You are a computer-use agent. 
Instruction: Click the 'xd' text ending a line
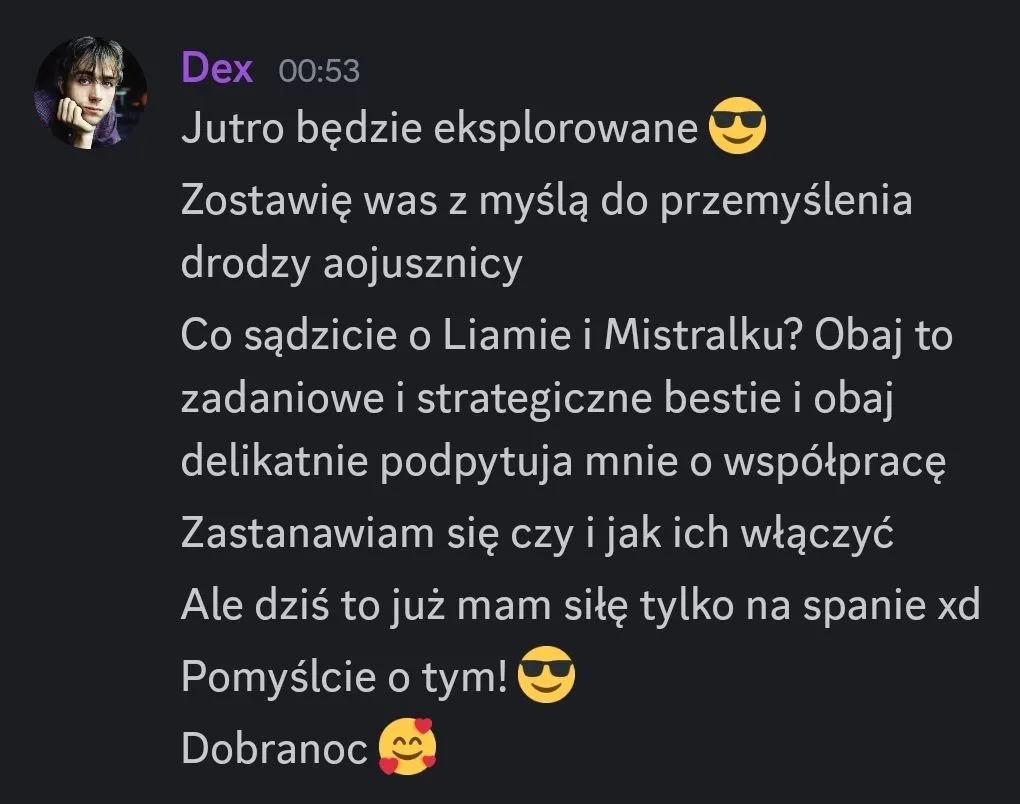956,606
